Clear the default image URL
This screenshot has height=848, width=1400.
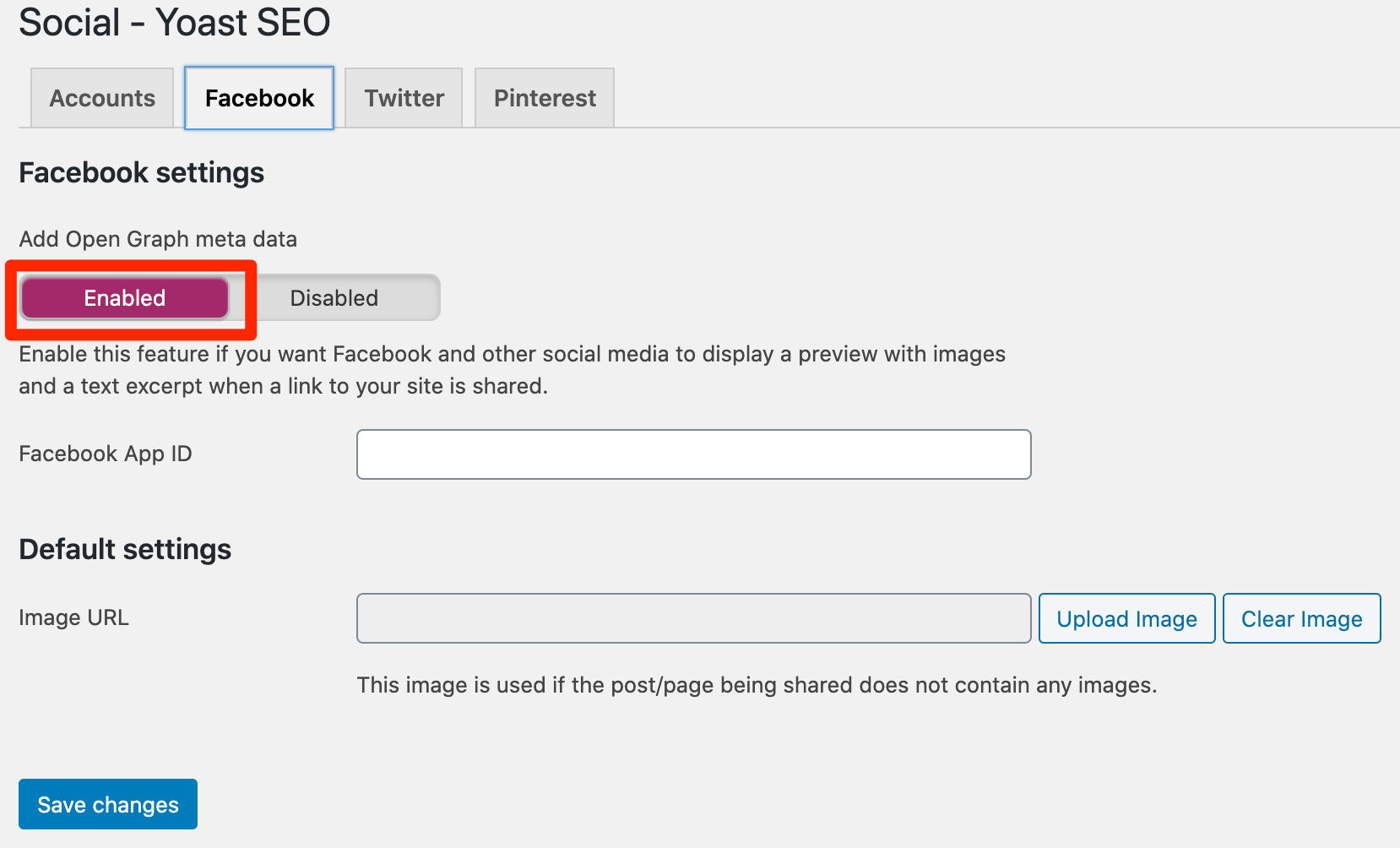[x=1301, y=617]
